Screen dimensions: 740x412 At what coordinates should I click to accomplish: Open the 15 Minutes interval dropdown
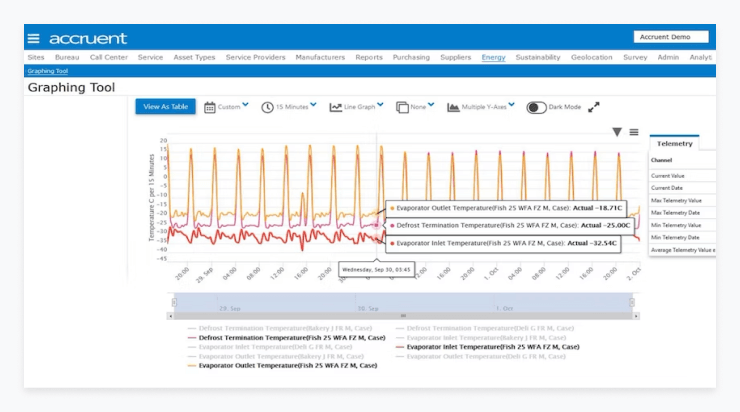coord(296,107)
